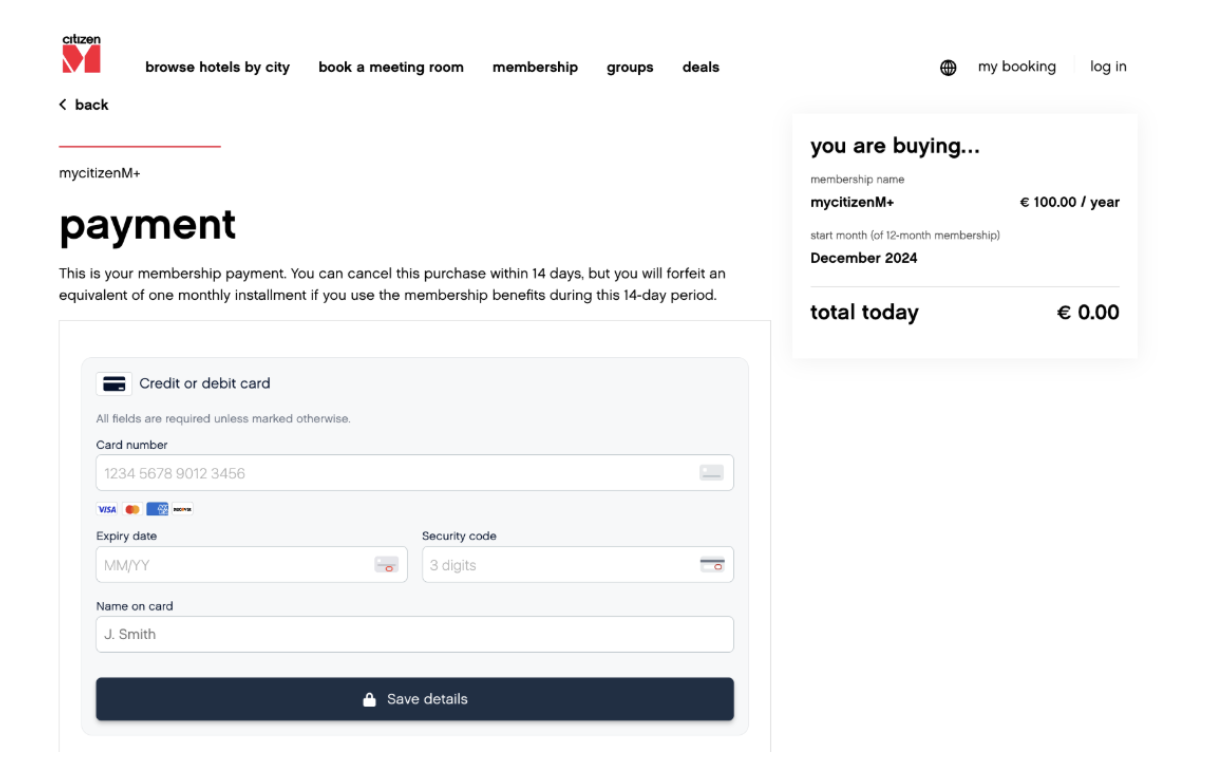The image size is (1212, 772).
Task: Open the membership navigation item
Action: [x=535, y=67]
